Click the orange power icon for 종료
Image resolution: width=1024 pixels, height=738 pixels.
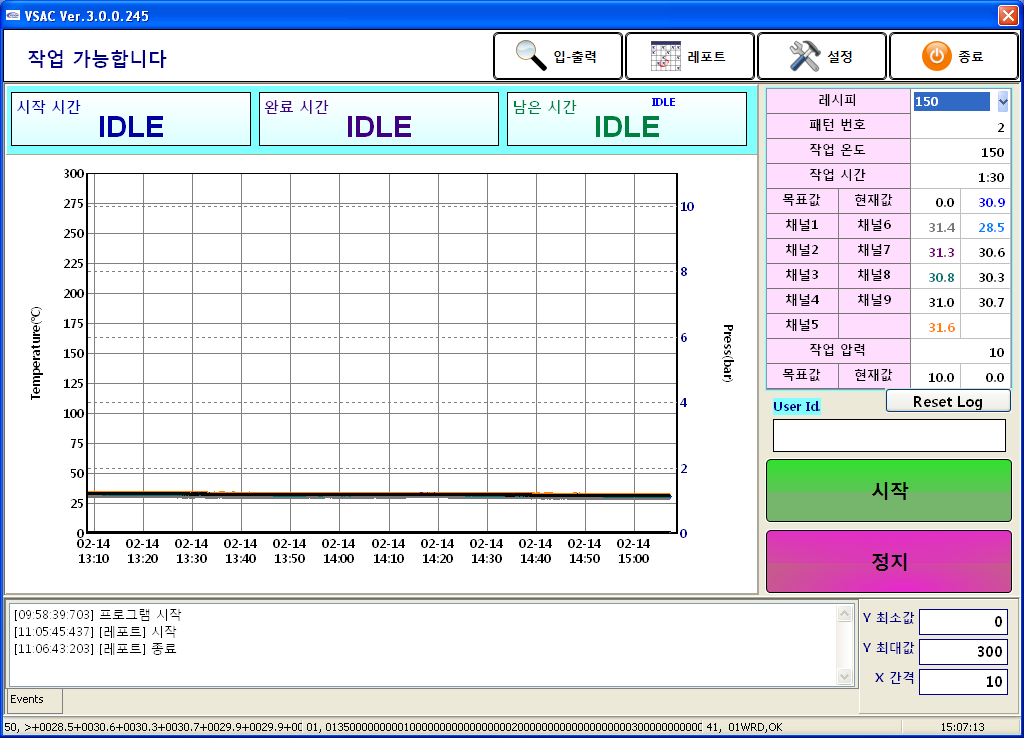pyautogui.click(x=936, y=56)
